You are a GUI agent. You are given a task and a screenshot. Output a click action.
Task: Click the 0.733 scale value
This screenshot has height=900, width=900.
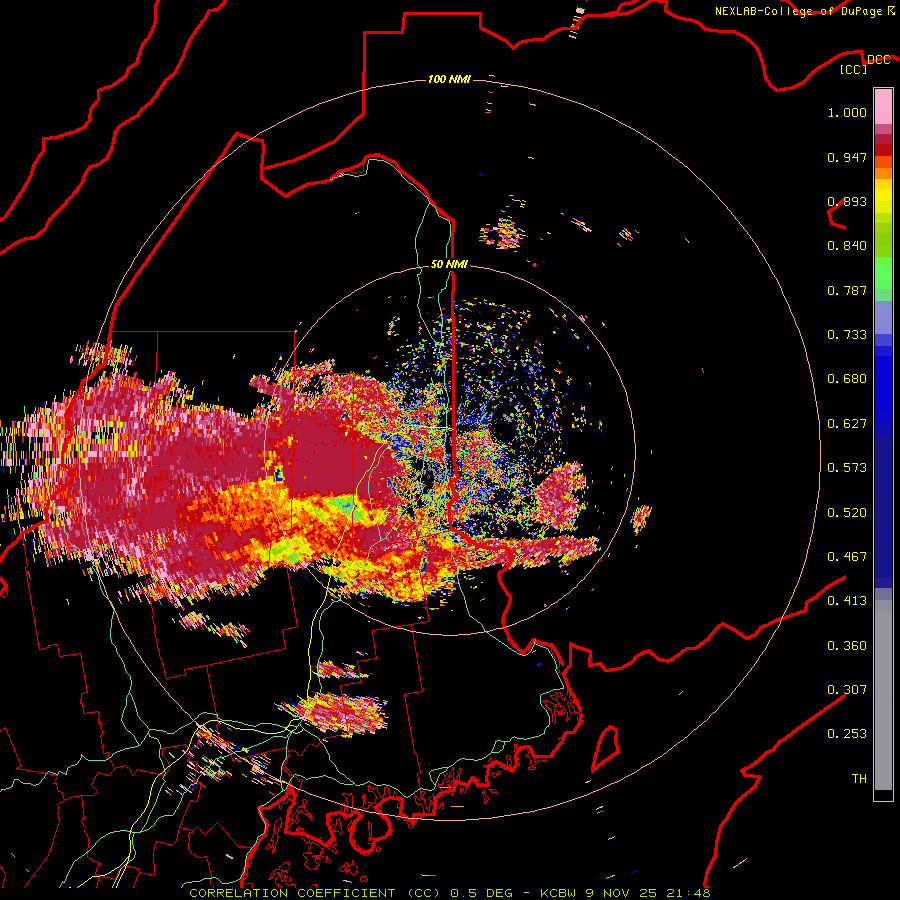(847, 335)
